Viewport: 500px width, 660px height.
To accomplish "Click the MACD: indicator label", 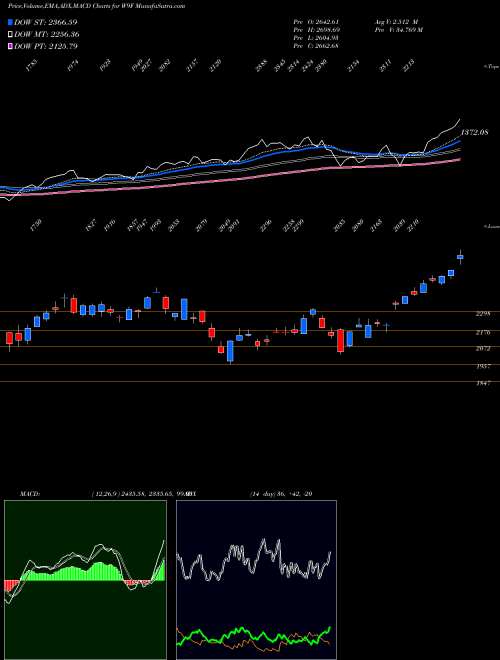I will [29, 494].
